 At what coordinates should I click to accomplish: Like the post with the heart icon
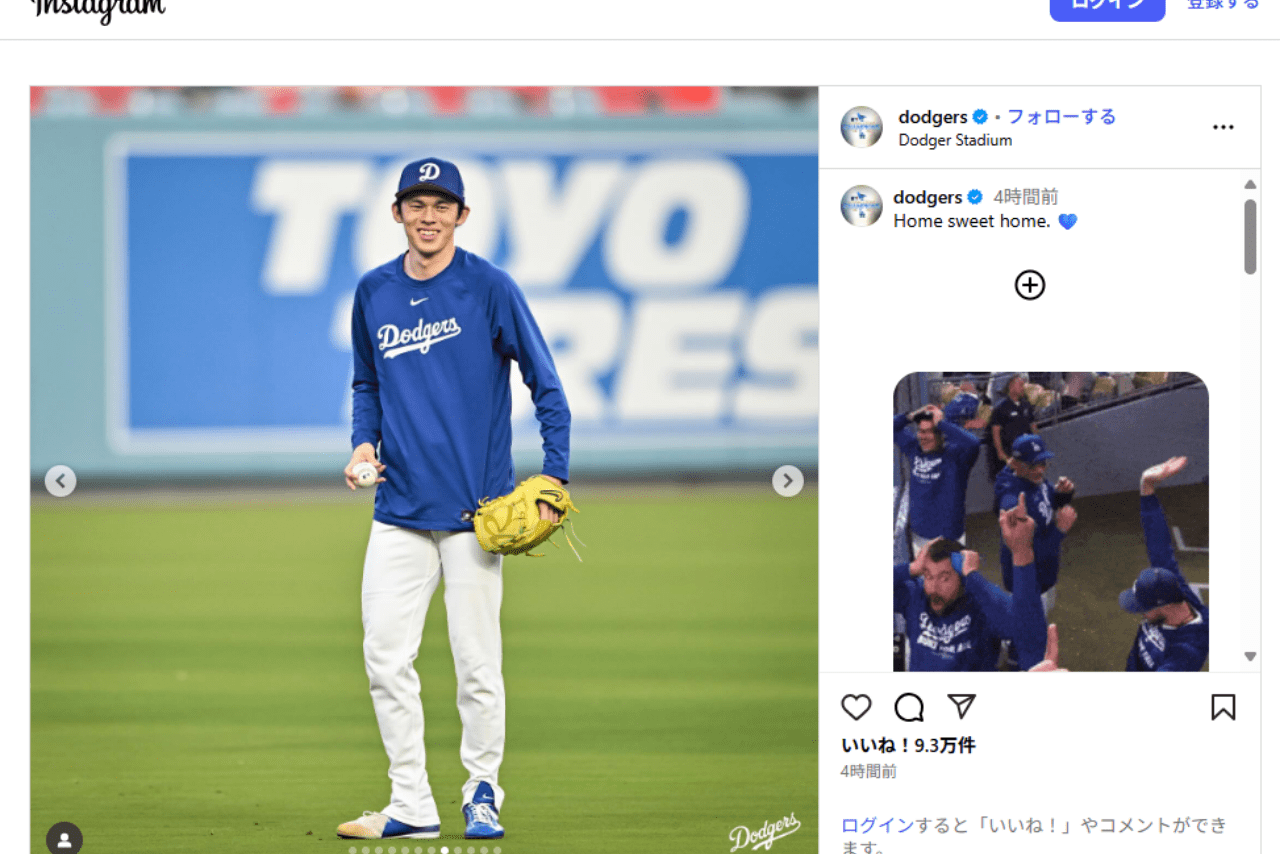click(856, 707)
